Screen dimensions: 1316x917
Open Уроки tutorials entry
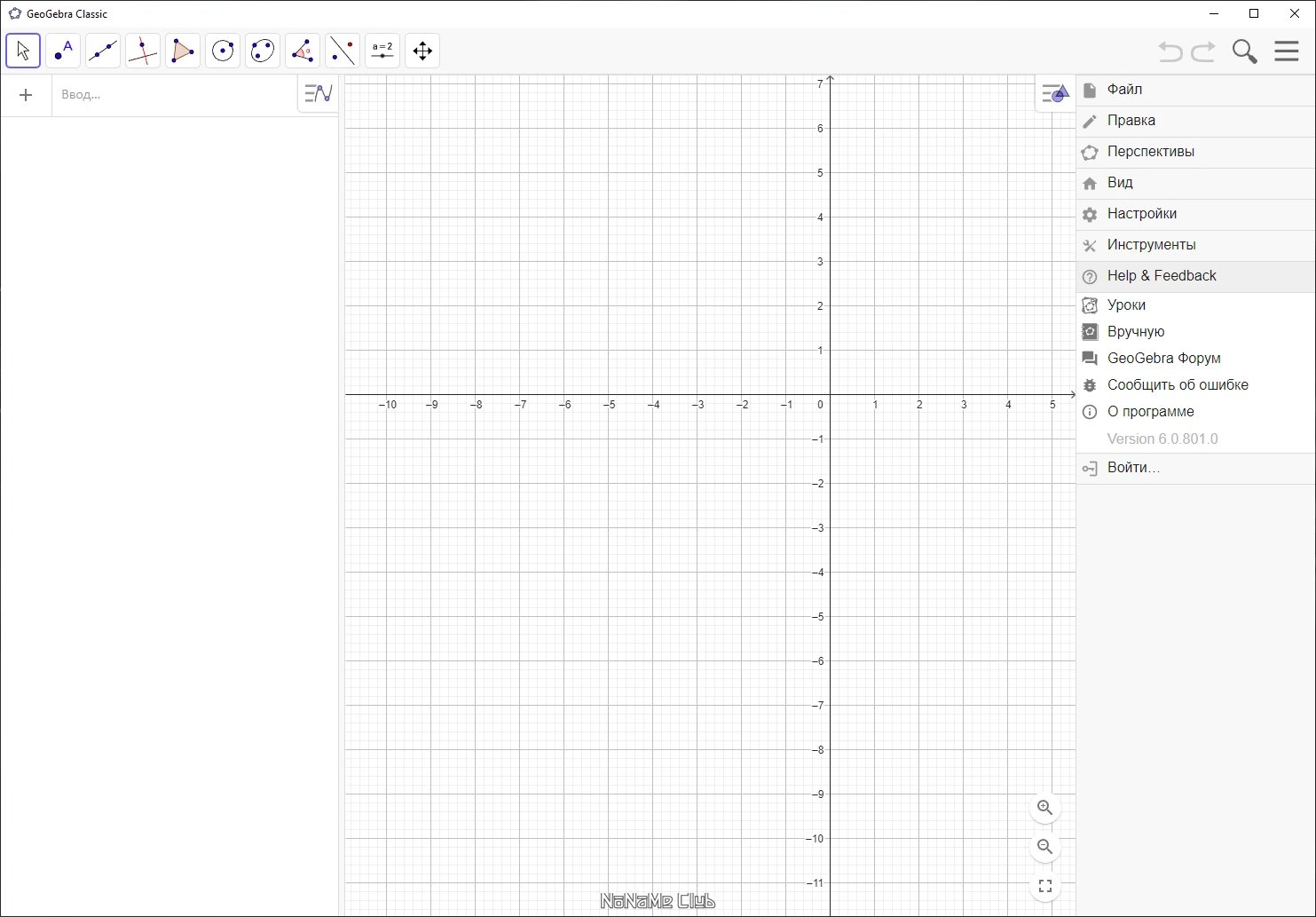(1196, 305)
